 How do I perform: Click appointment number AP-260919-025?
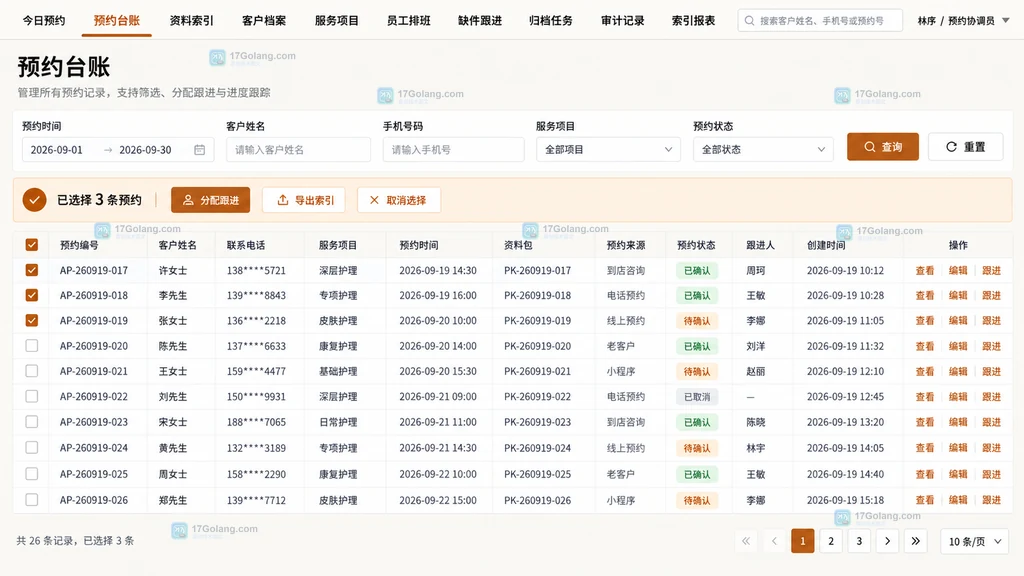point(93,474)
